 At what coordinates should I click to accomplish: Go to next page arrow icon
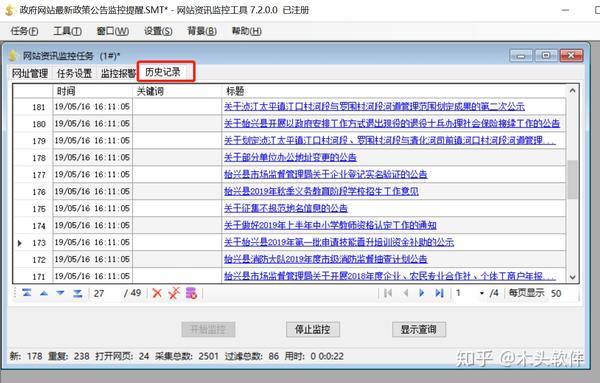[x=422, y=293]
